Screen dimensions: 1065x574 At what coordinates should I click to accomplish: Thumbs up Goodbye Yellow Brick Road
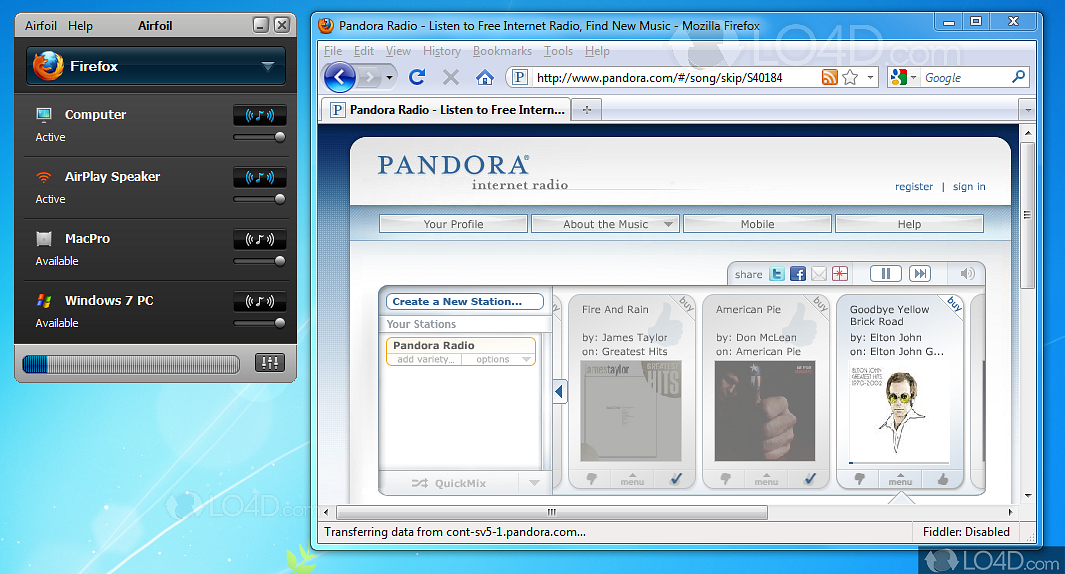(x=943, y=480)
